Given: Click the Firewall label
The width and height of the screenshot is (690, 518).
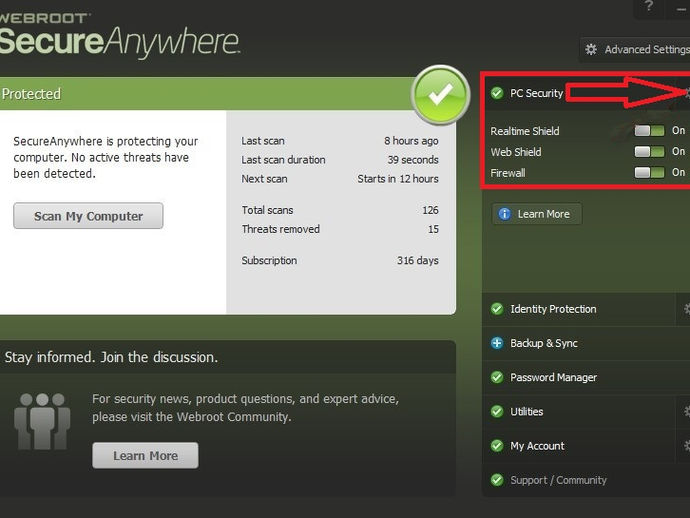Looking at the screenshot, I should click(508, 173).
